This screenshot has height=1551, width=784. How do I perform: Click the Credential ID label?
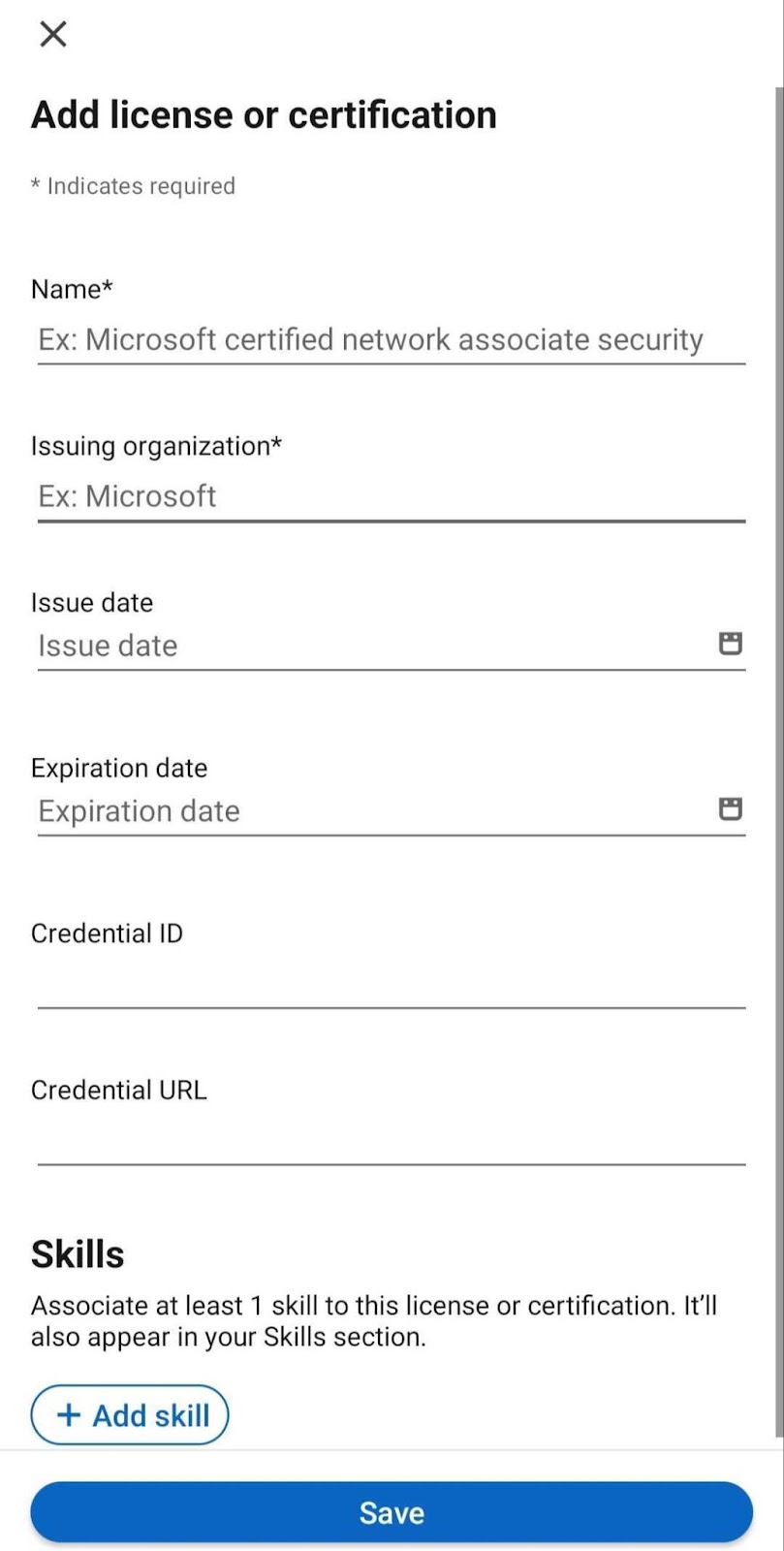[107, 933]
